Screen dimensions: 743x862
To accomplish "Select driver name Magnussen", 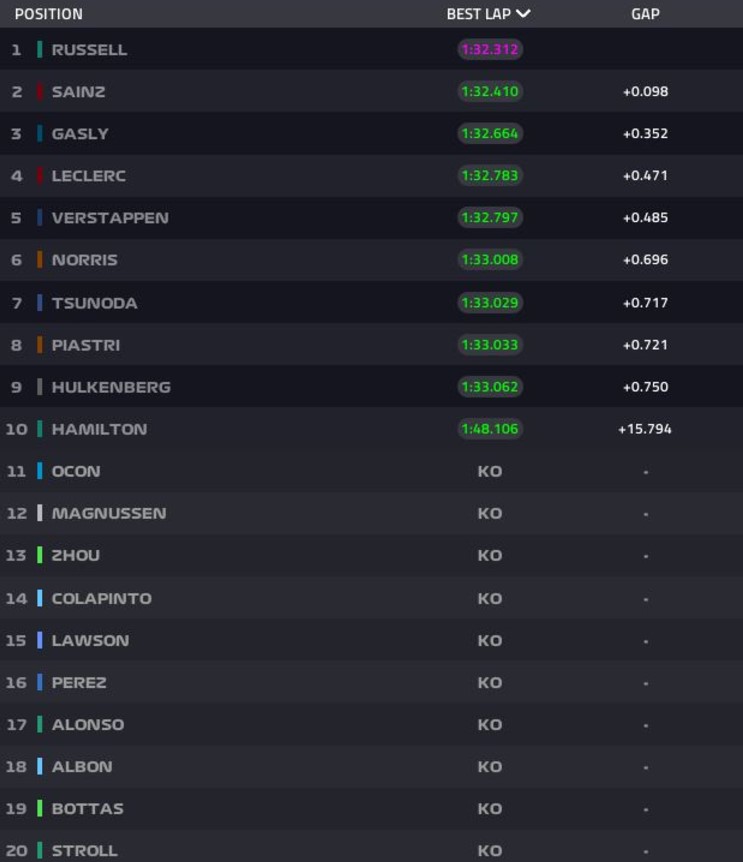I will tap(109, 513).
